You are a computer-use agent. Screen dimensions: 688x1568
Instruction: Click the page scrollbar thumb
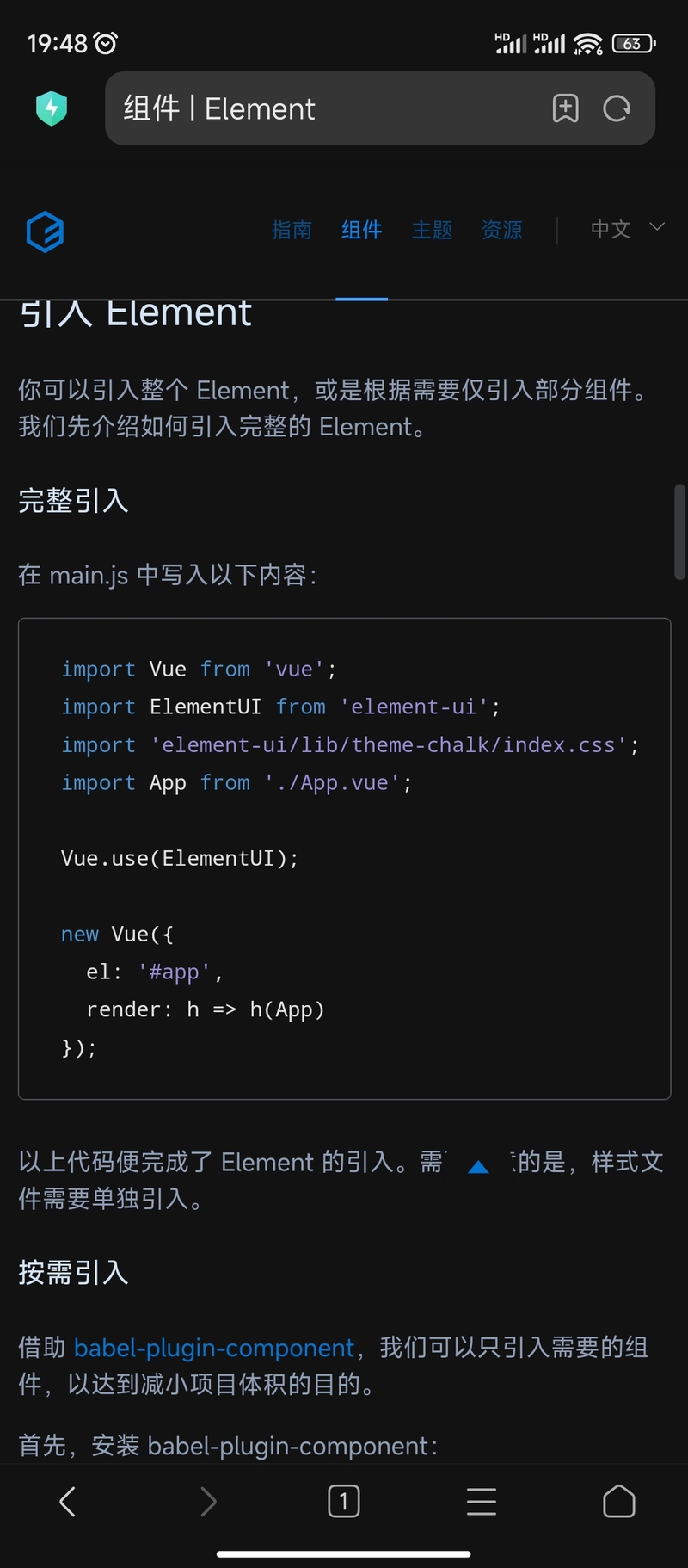679,532
